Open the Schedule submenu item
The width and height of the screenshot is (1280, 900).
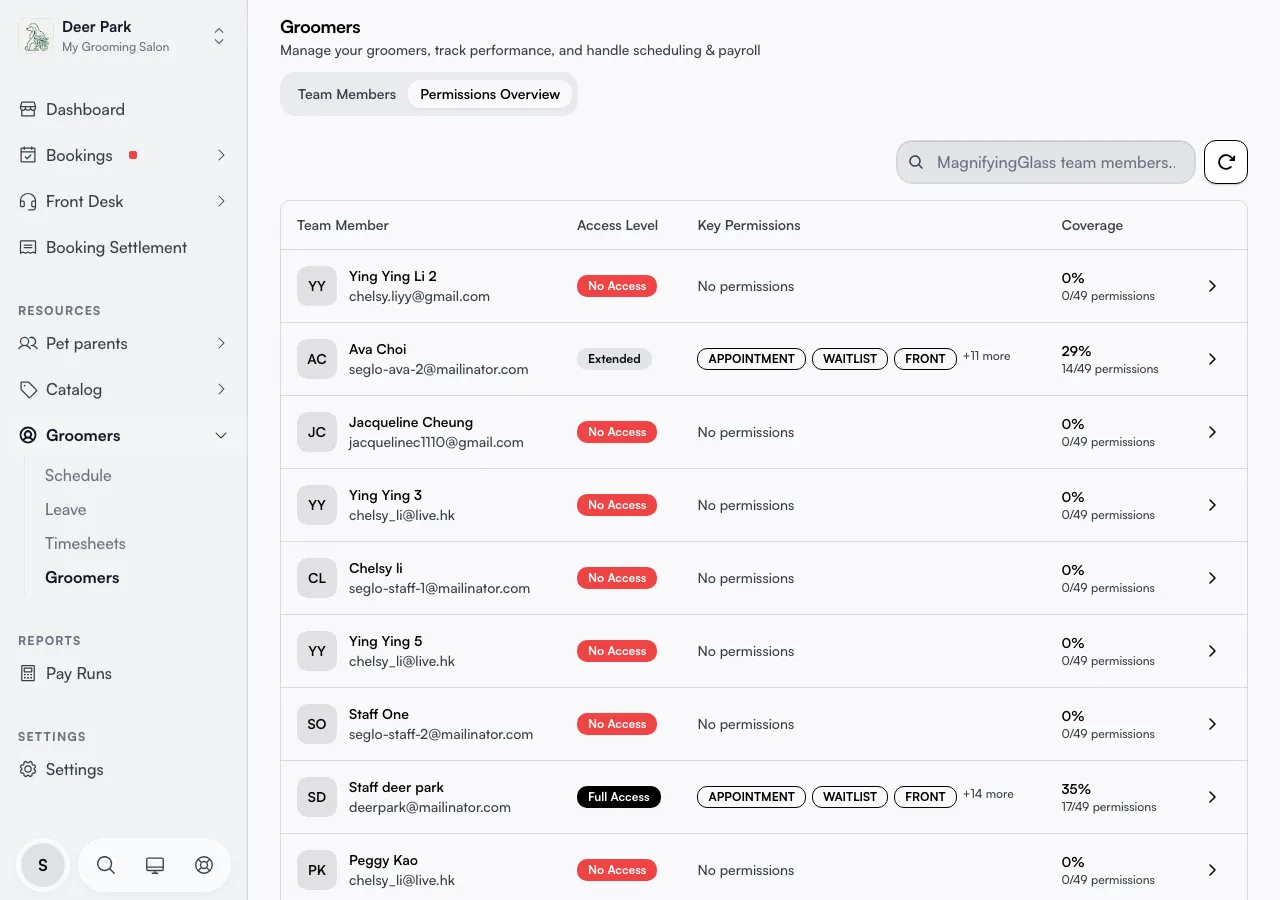point(78,475)
